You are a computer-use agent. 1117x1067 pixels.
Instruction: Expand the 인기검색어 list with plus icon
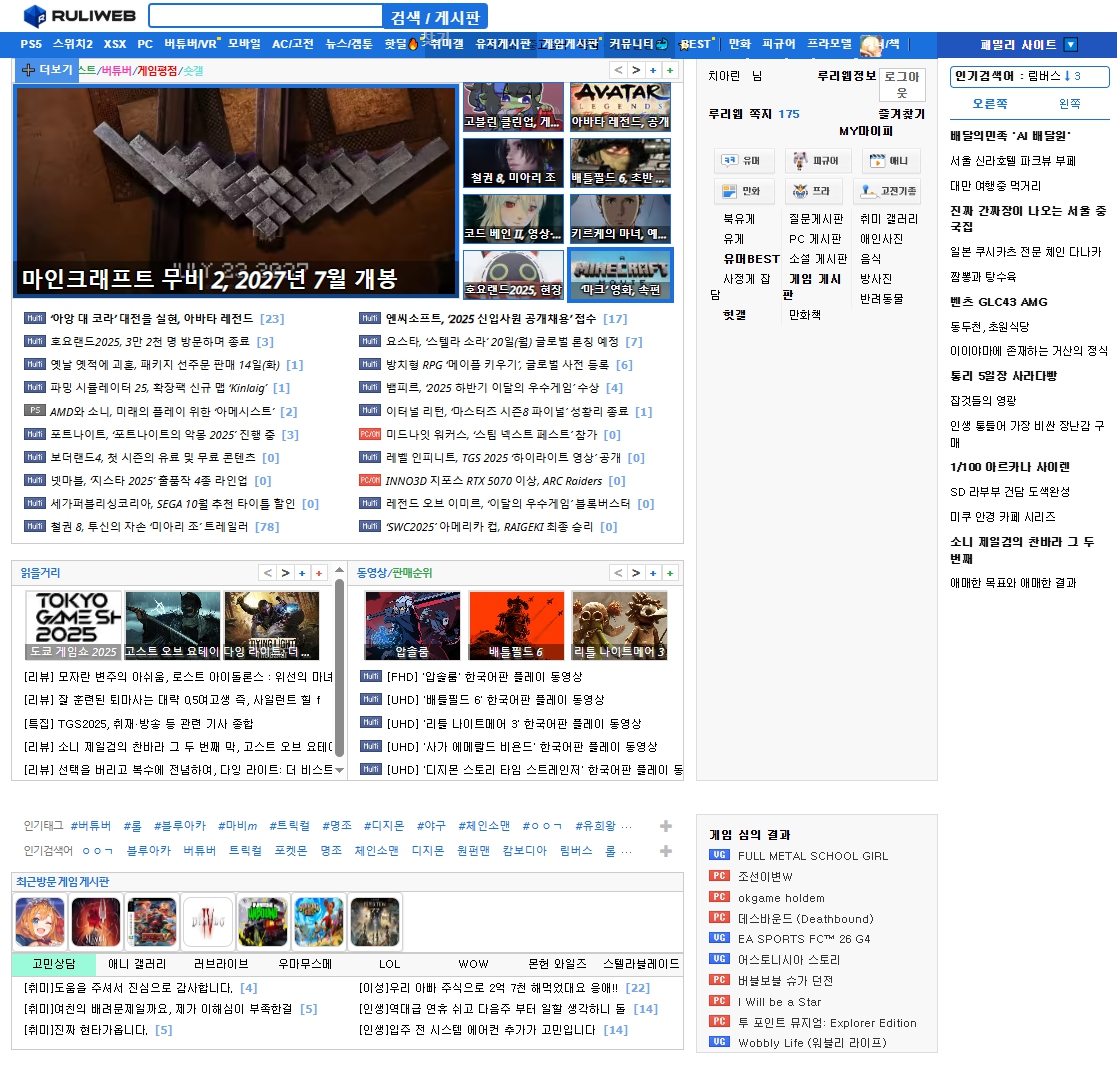pyautogui.click(x=666, y=851)
